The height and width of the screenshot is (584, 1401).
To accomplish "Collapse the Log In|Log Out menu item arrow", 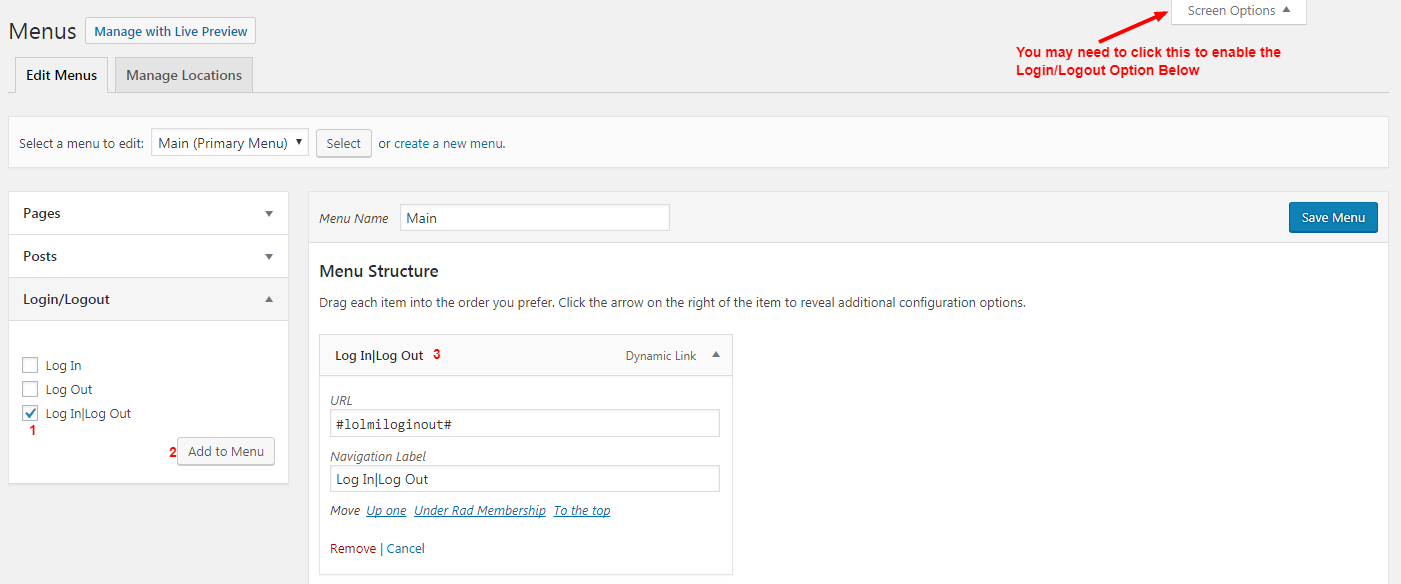I will [715, 355].
